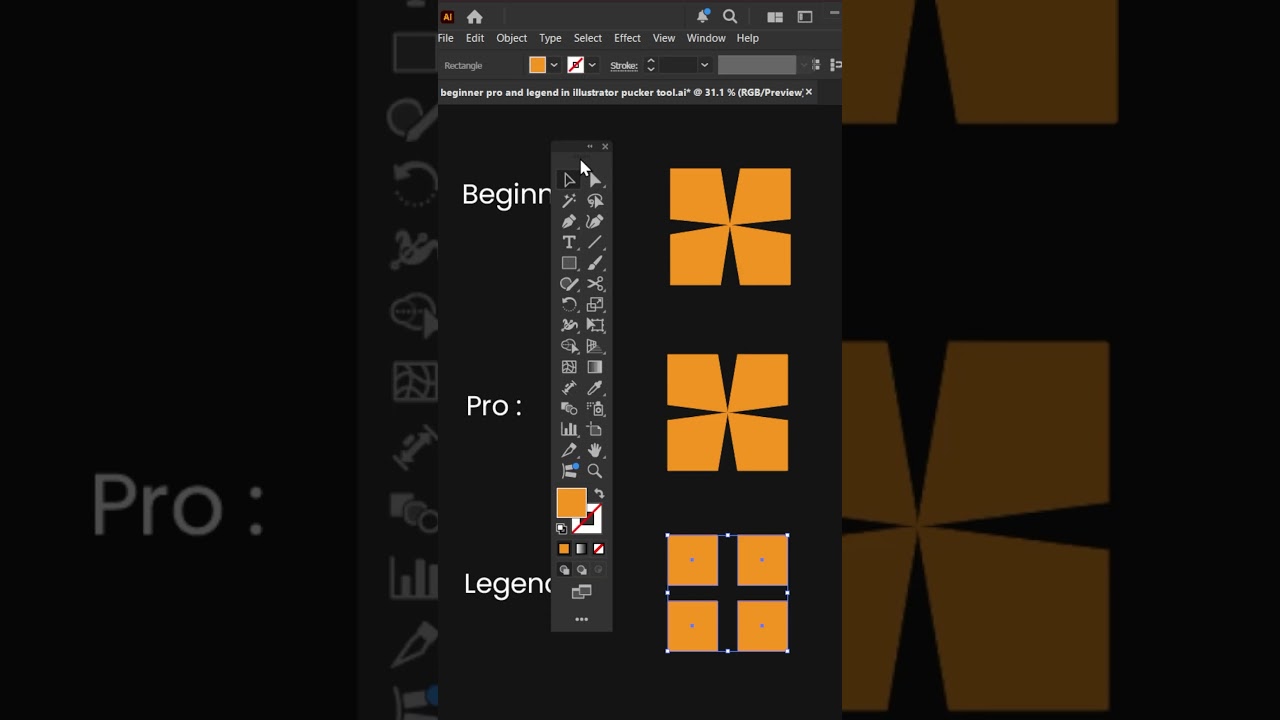Open stroke color dropdown in control bar
This screenshot has width=1280, height=720.
[x=592, y=65]
